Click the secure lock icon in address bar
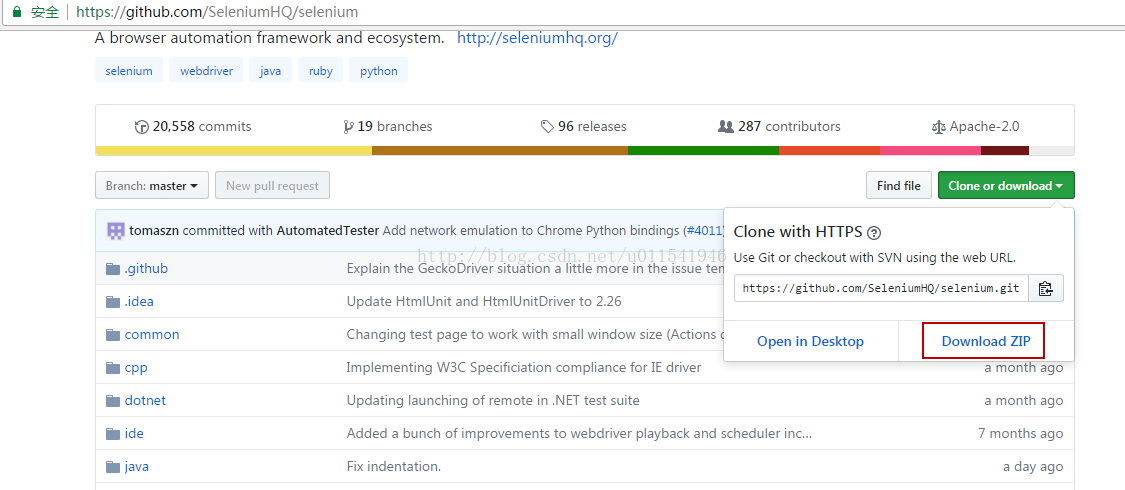1125x490 pixels. tap(17, 12)
